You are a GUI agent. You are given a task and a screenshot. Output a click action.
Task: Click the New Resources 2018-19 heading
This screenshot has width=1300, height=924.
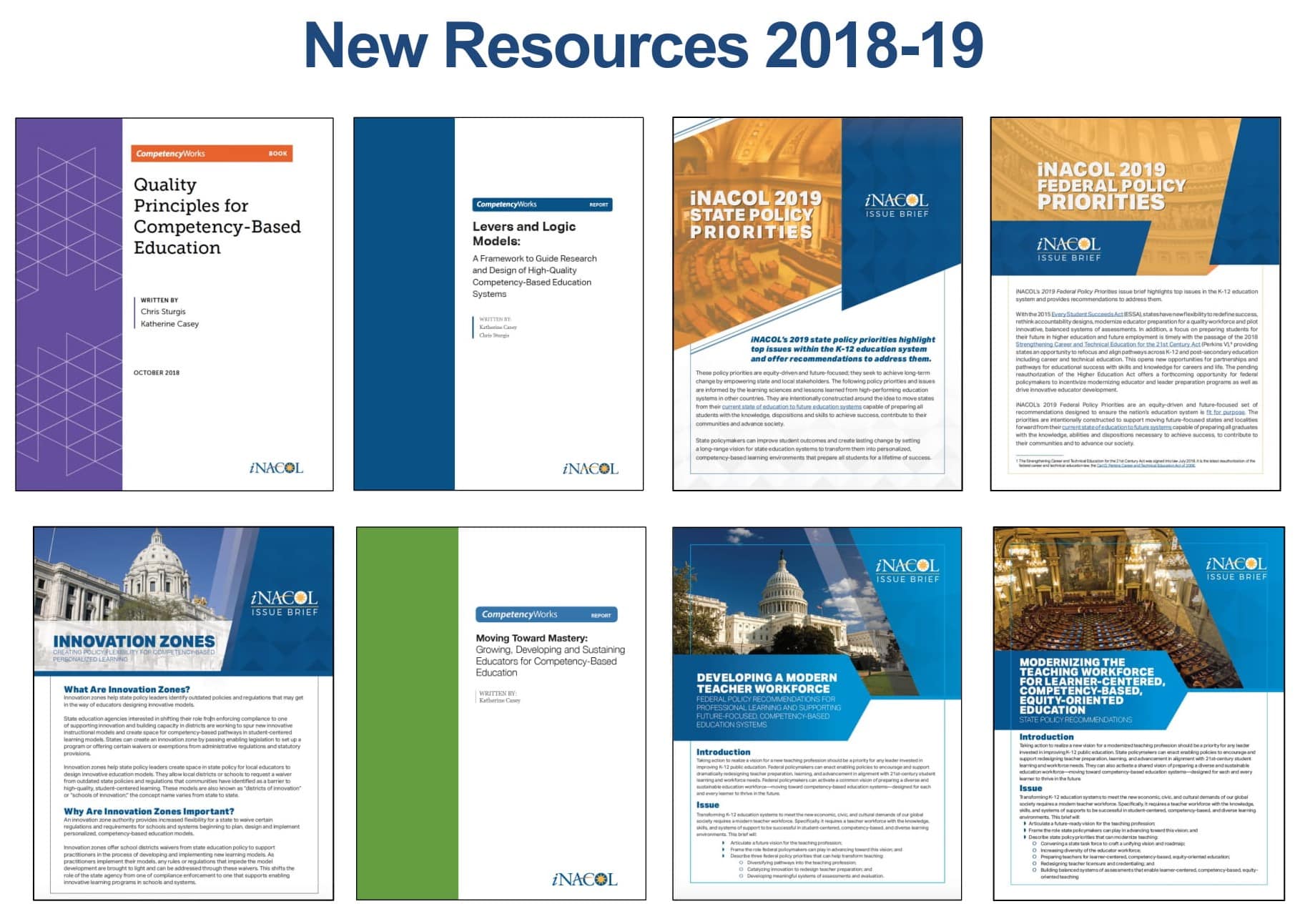[x=644, y=45]
